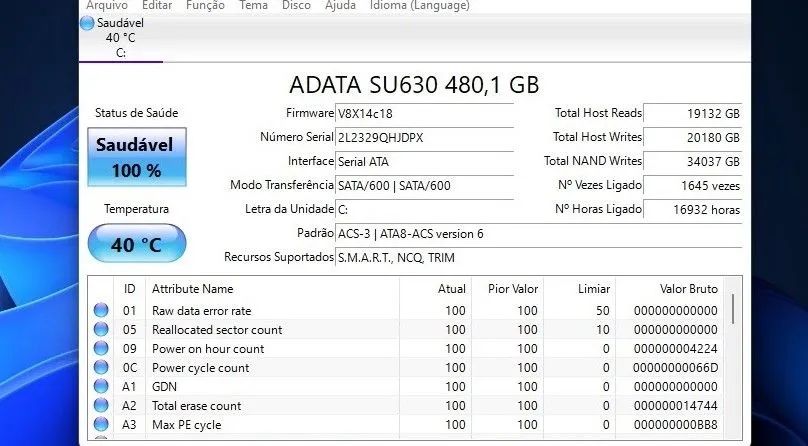
Task: Click status orb for Max PE cycle
Action: tap(101, 424)
